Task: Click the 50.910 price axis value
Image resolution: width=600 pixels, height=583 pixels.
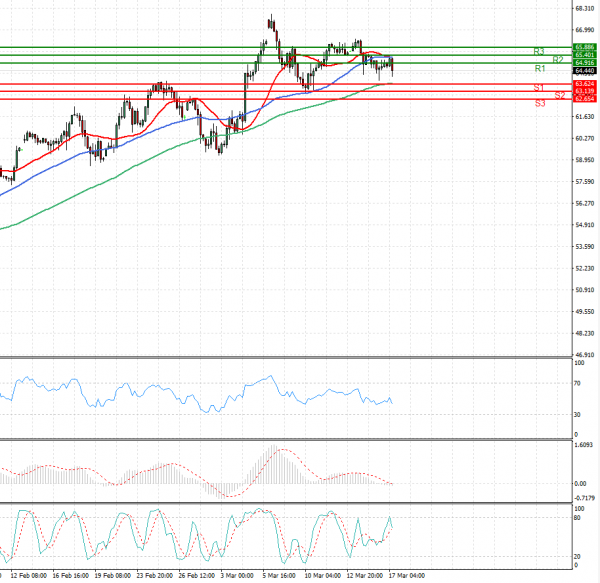Action: 585,290
